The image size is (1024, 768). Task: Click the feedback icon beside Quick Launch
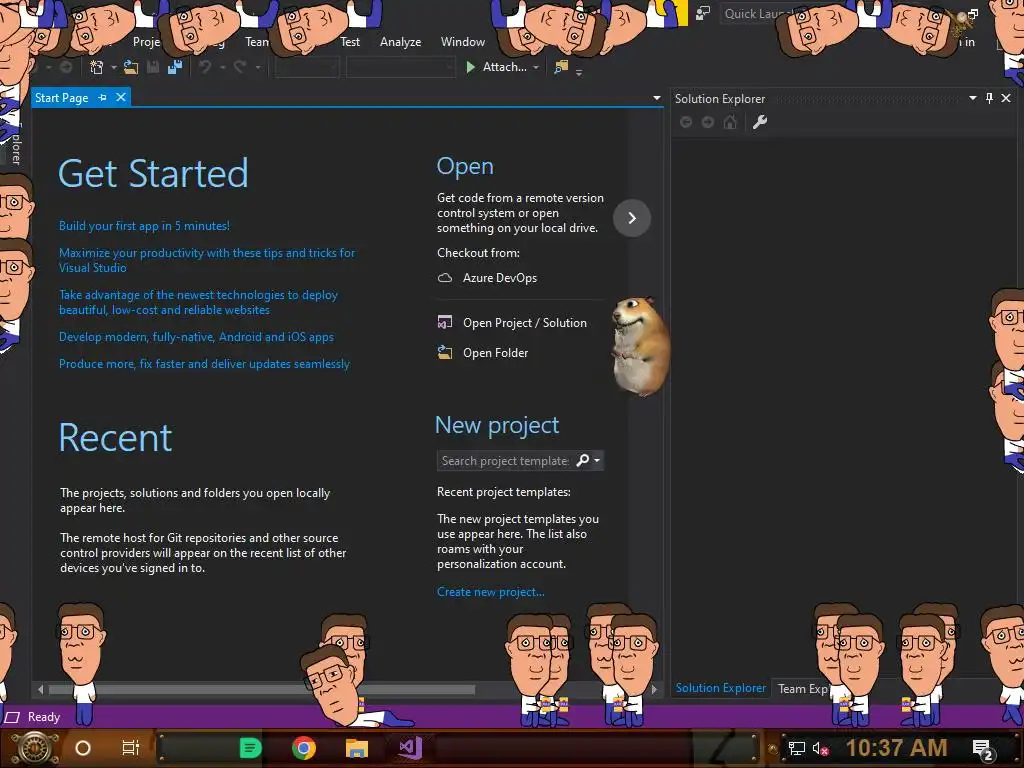pyautogui.click(x=703, y=13)
